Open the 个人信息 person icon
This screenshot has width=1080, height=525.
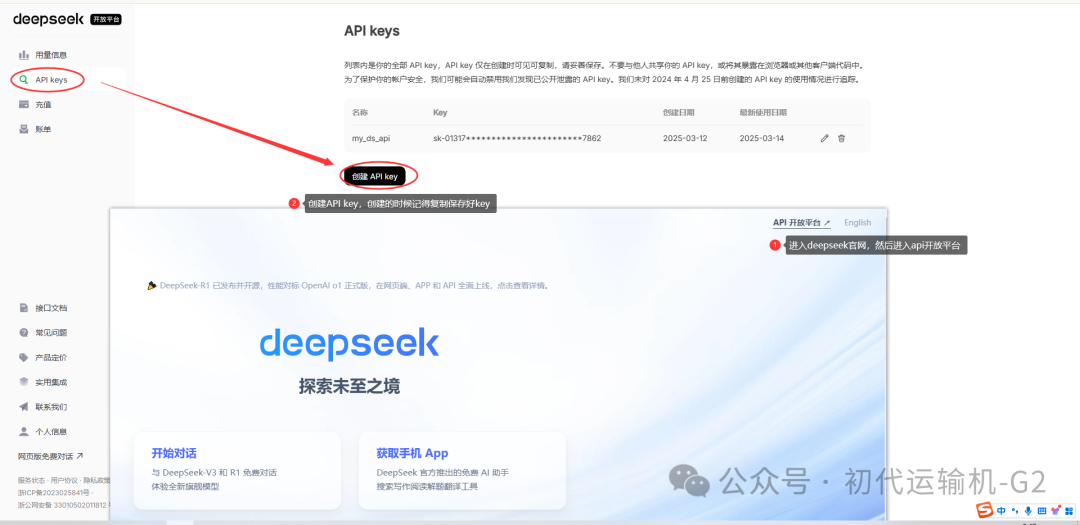pos(24,431)
